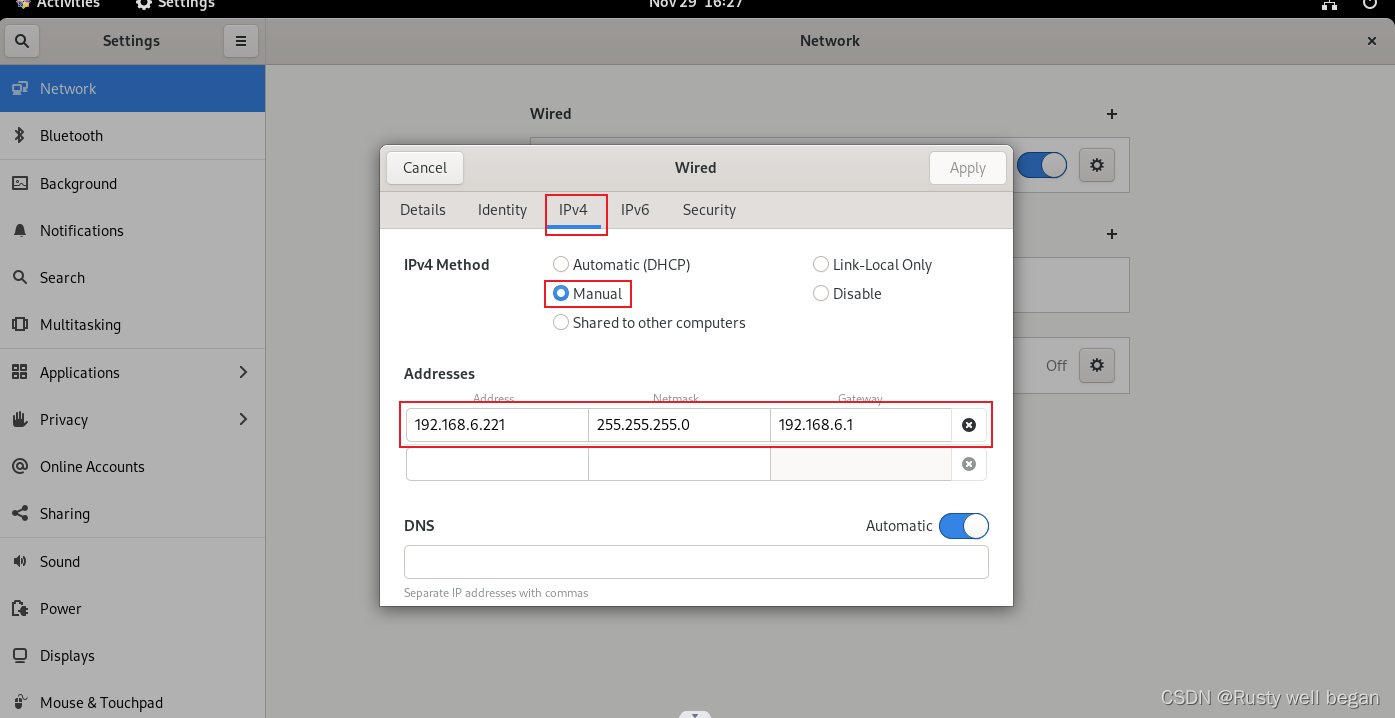This screenshot has width=1395, height=718.
Task: Click the search icon in Settings header
Action: coord(22,41)
